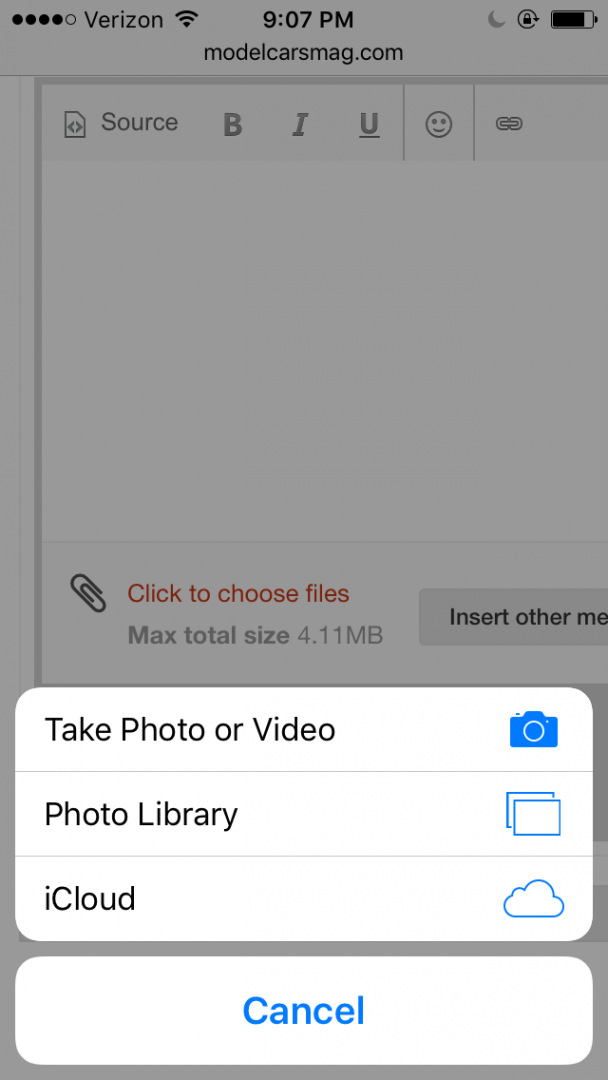This screenshot has height=1080, width=608.
Task: Insert a hyperlink with the chain icon
Action: 509,123
